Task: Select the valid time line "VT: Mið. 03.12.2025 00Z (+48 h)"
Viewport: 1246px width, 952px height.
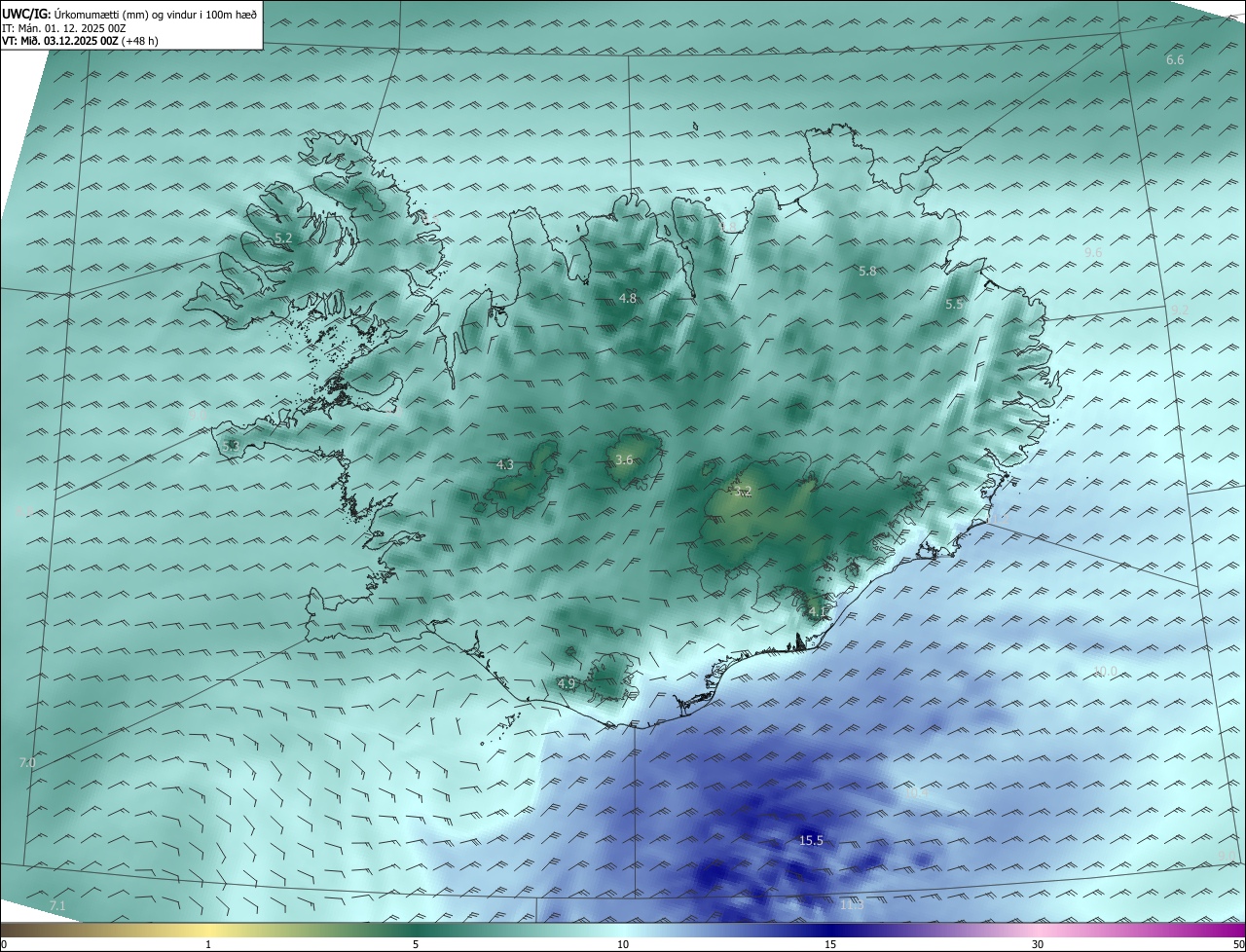Action: tap(80, 41)
